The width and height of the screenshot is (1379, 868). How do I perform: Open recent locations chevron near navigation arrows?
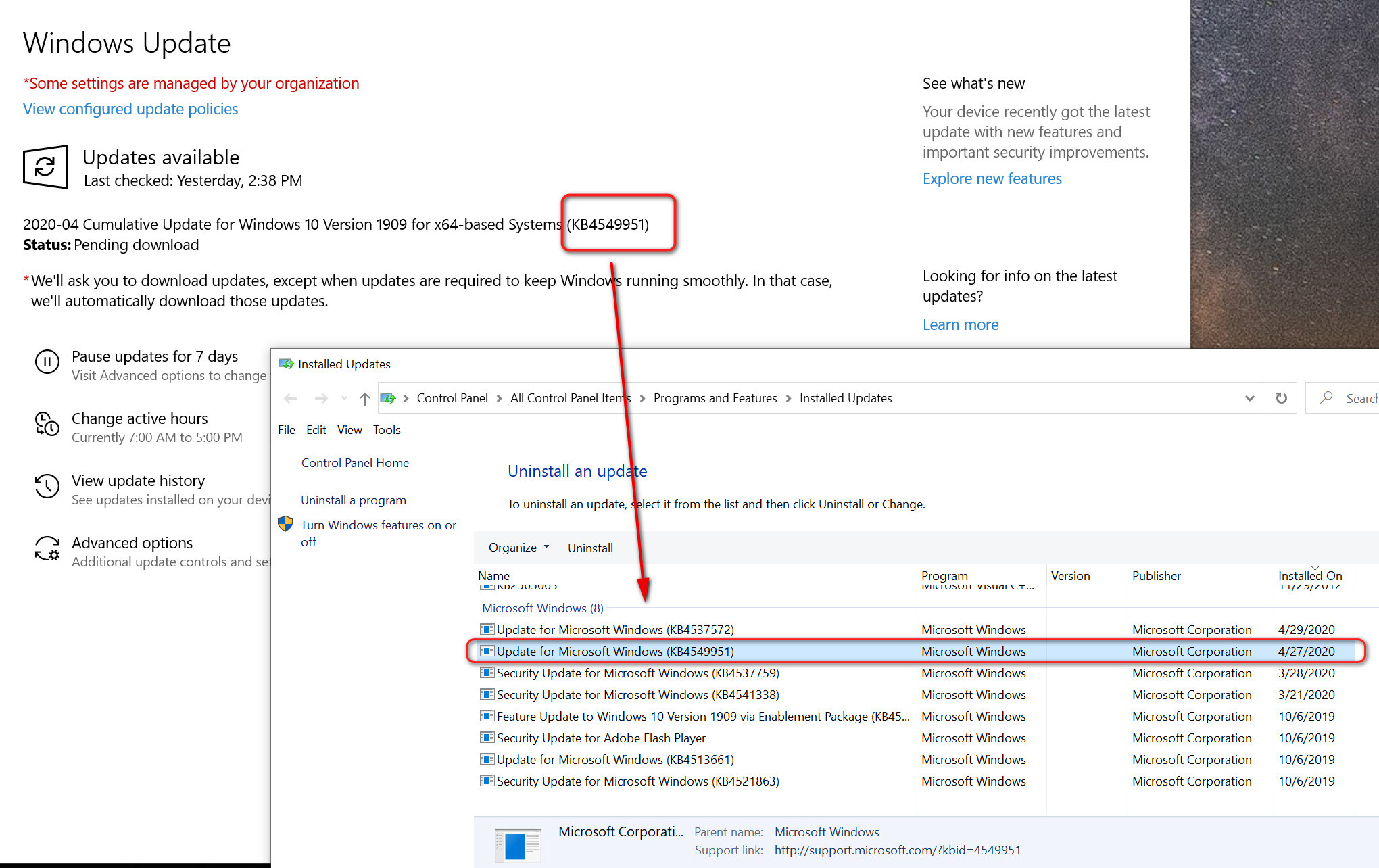(x=344, y=399)
